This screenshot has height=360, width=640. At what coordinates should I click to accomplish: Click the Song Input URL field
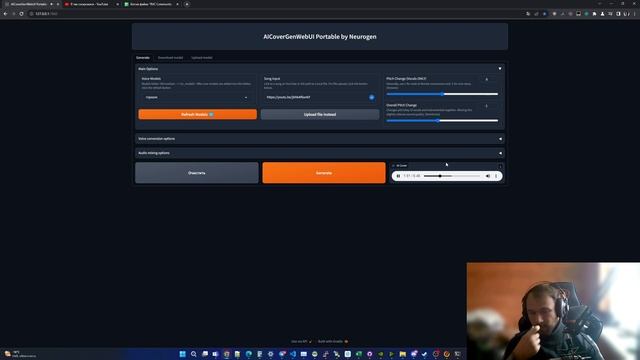pos(316,98)
